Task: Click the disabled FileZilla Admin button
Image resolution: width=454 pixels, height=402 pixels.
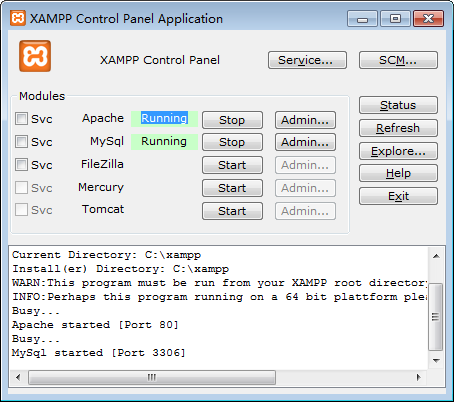Action: (305, 165)
